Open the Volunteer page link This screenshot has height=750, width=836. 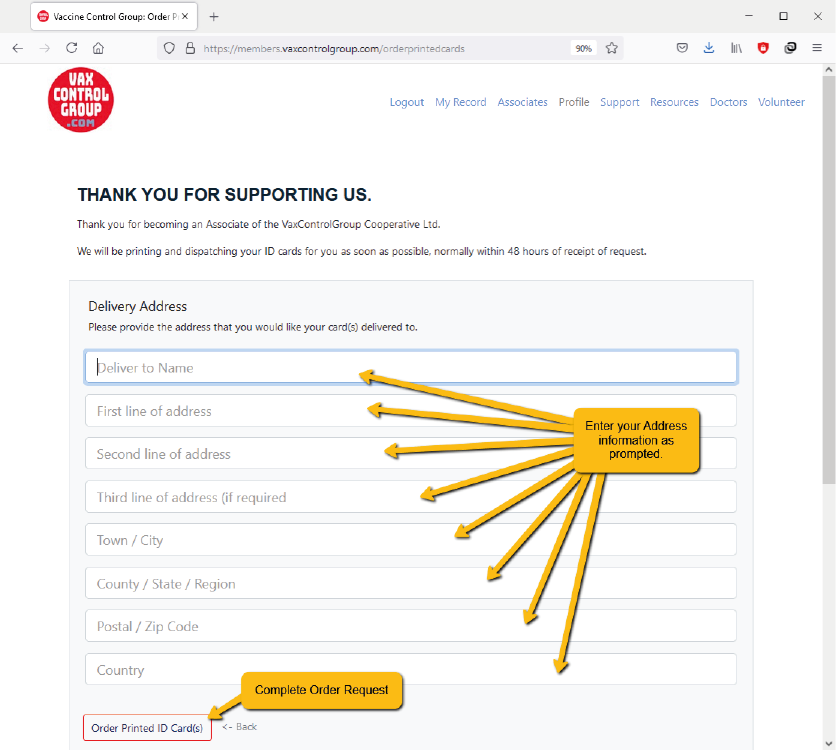point(781,102)
